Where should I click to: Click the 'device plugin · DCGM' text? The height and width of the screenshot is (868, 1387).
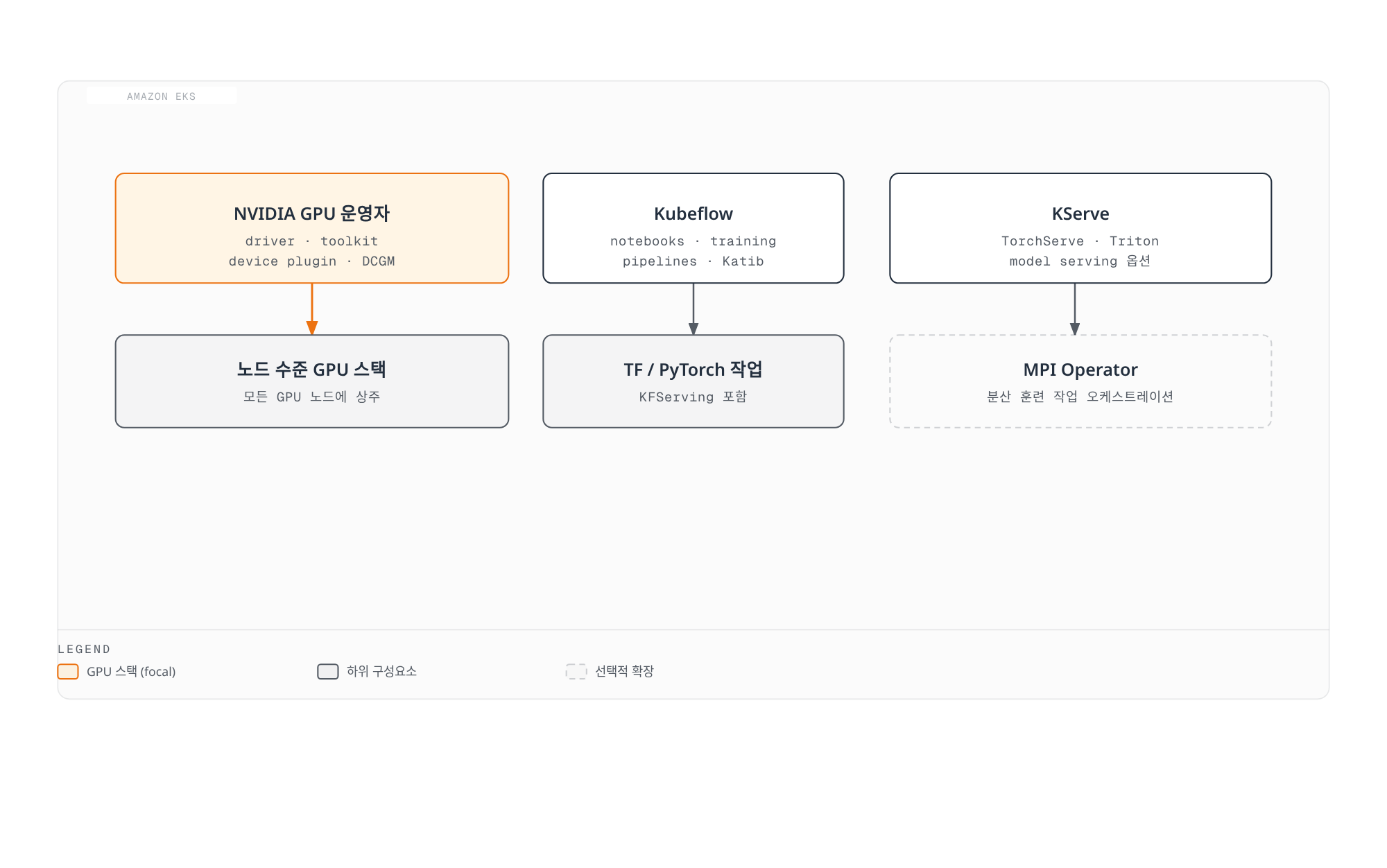[312, 261]
